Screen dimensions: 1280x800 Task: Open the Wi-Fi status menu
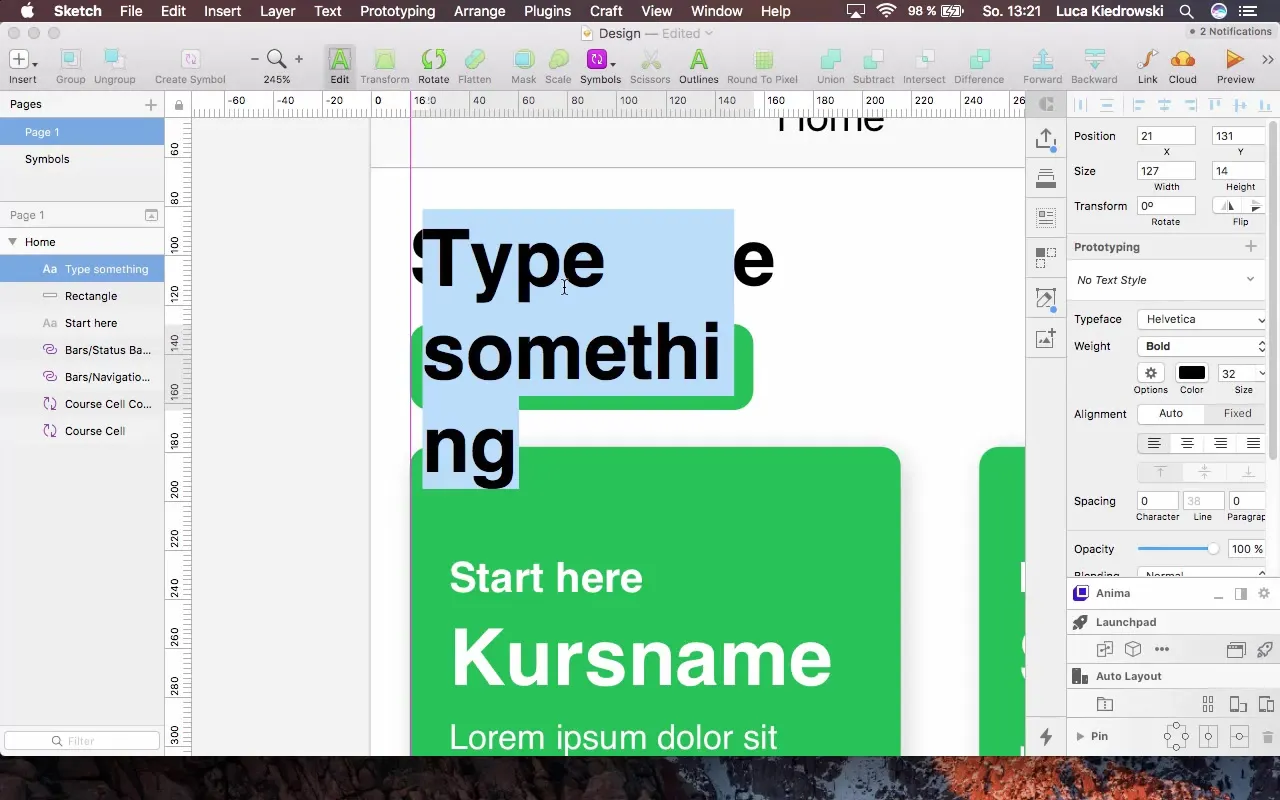tap(886, 11)
